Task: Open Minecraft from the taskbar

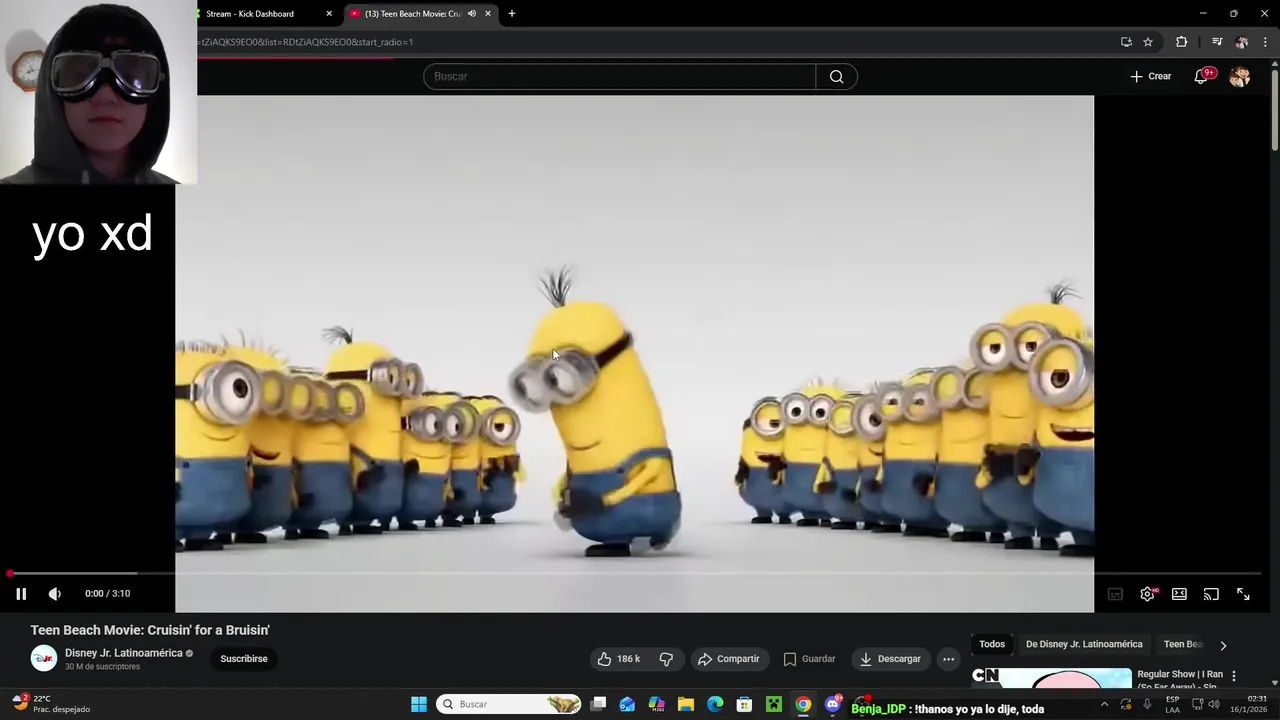Action: pos(774,704)
